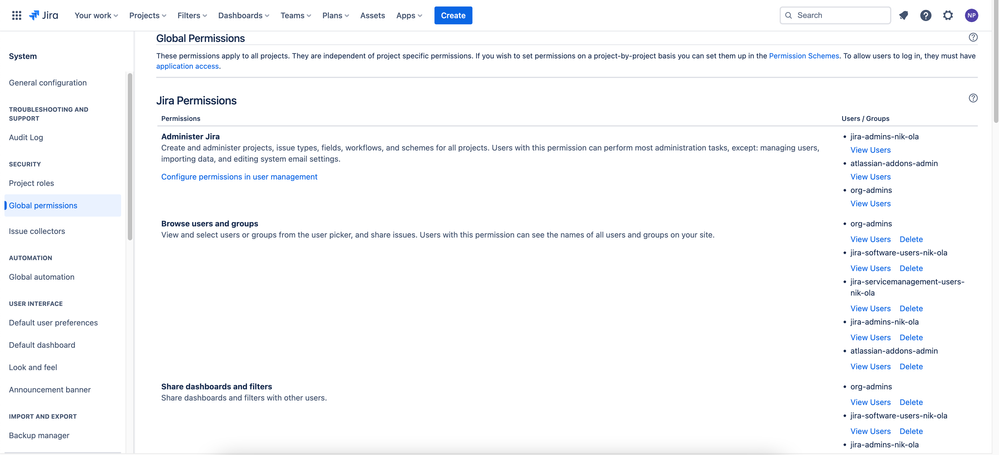Image resolution: width=999 pixels, height=455 pixels.
Task: Focus the Search field
Action: [835, 15]
